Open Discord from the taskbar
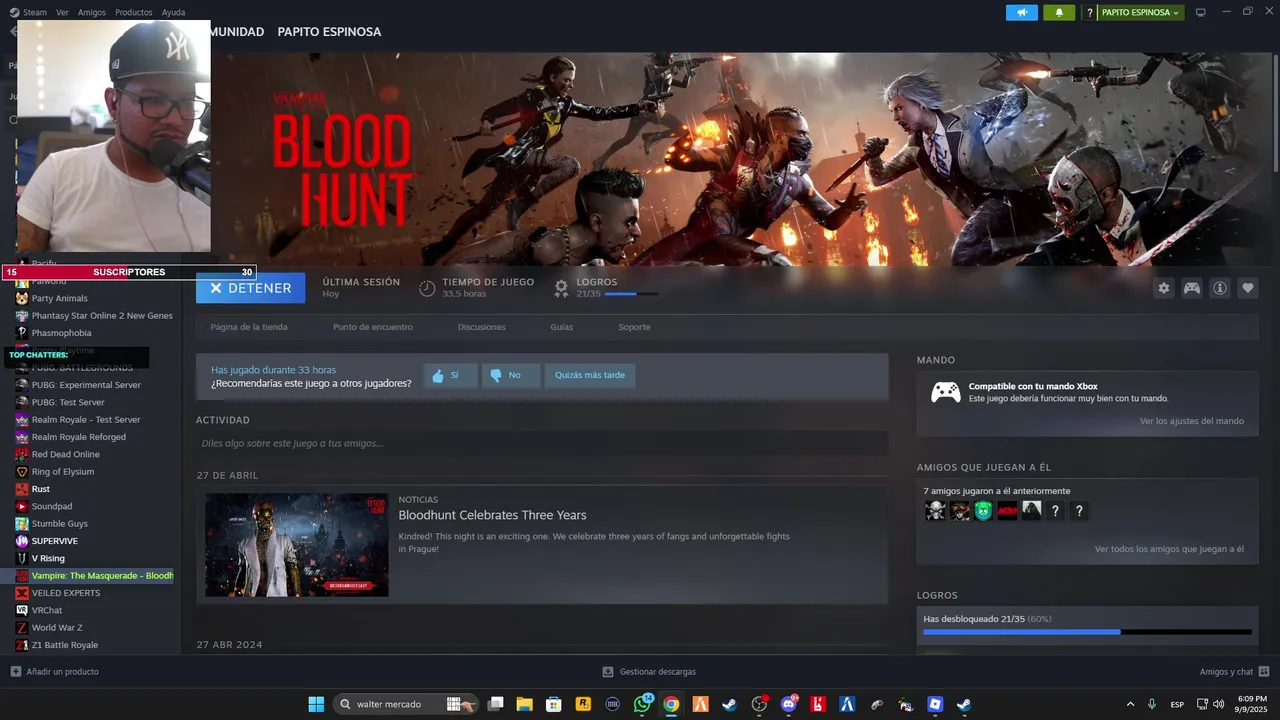 tap(789, 704)
